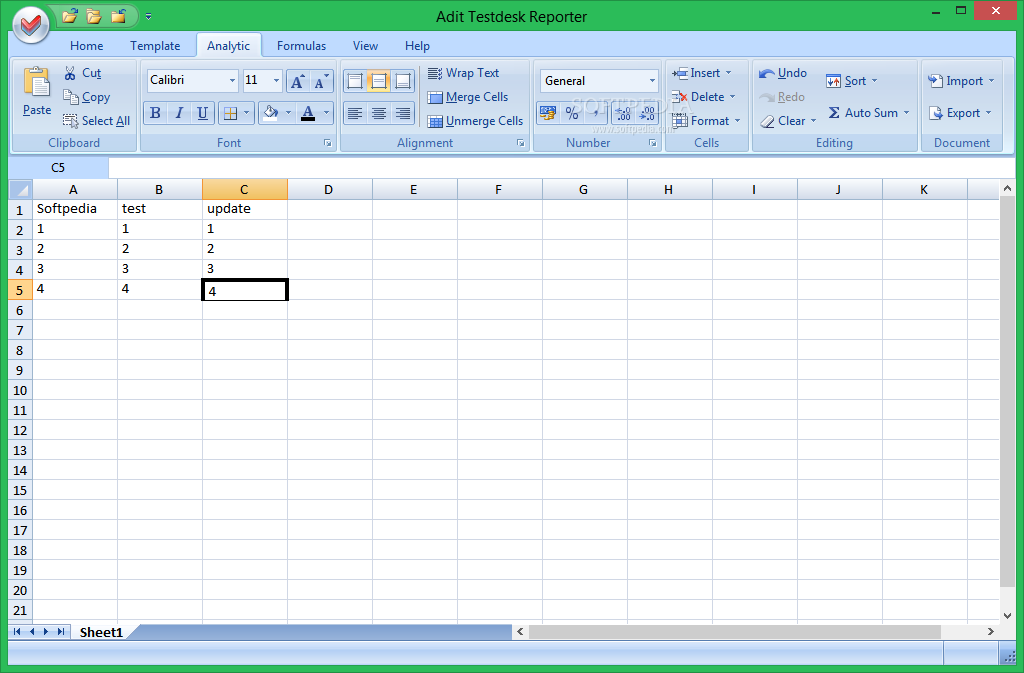Expand the borders dropdown arrow
This screenshot has height=673, width=1024.
tap(246, 113)
